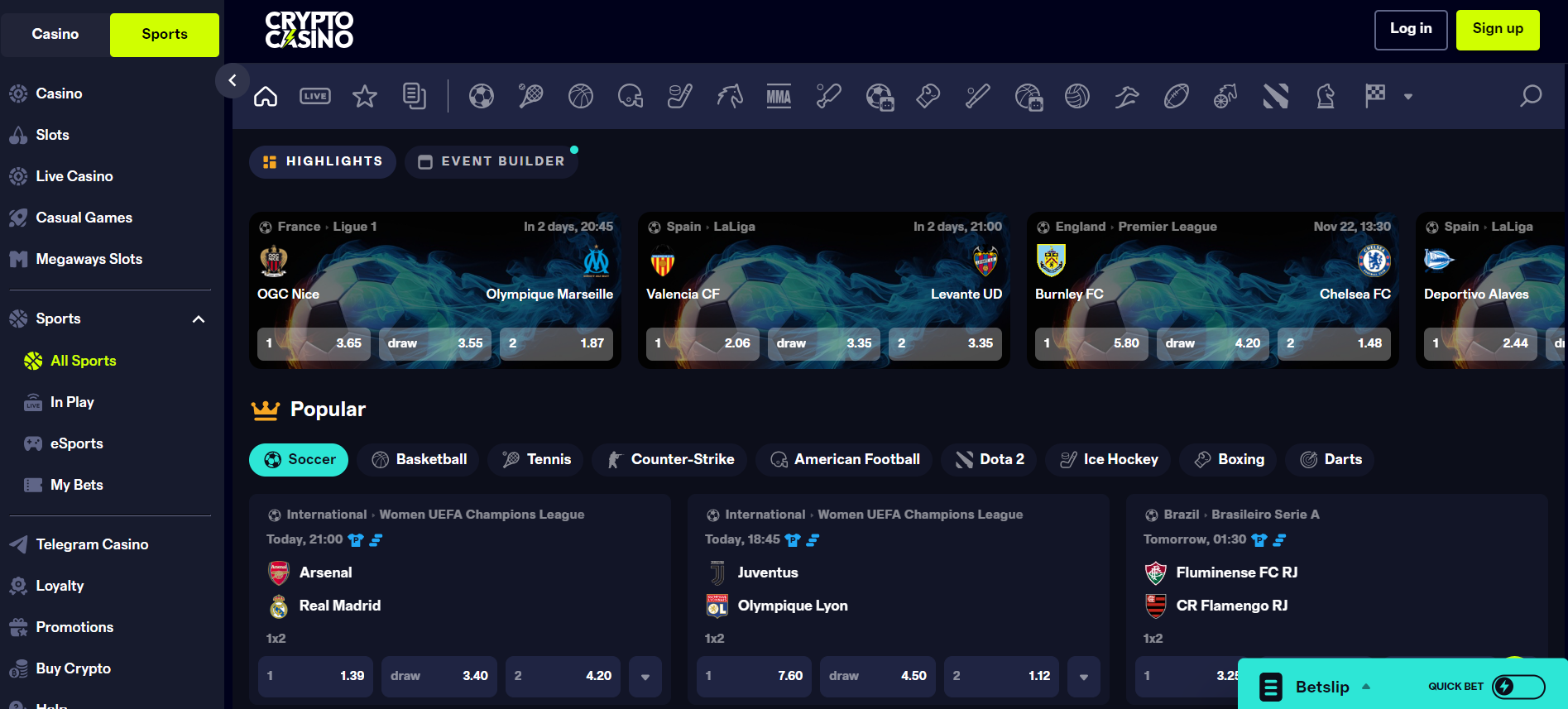The height and width of the screenshot is (709, 1568).
Task: Open My Bets in sidebar
Action: (x=76, y=485)
